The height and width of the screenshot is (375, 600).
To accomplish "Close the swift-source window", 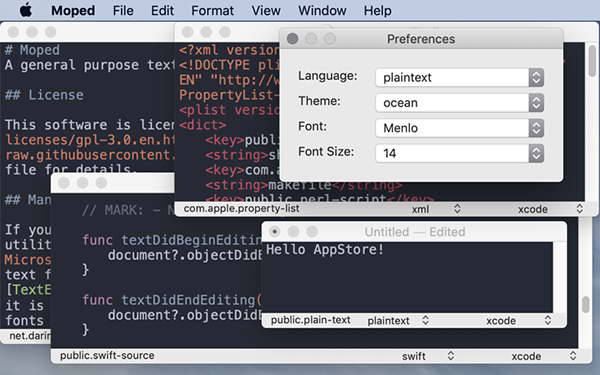I will (64, 183).
